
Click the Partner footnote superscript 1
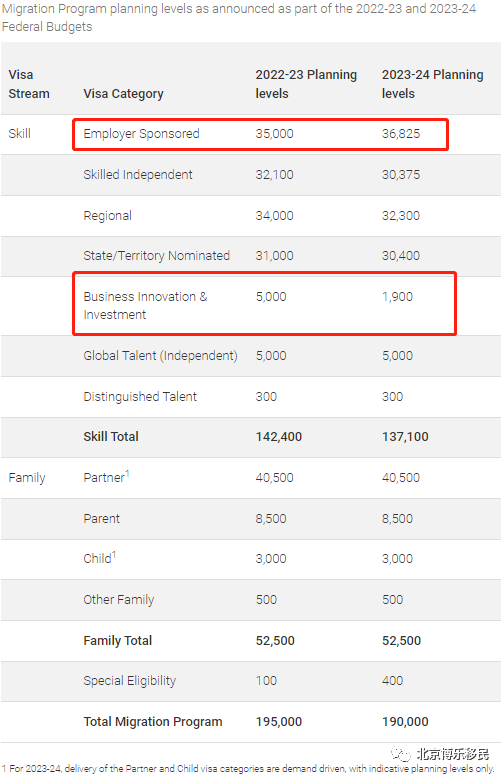tap(127, 474)
